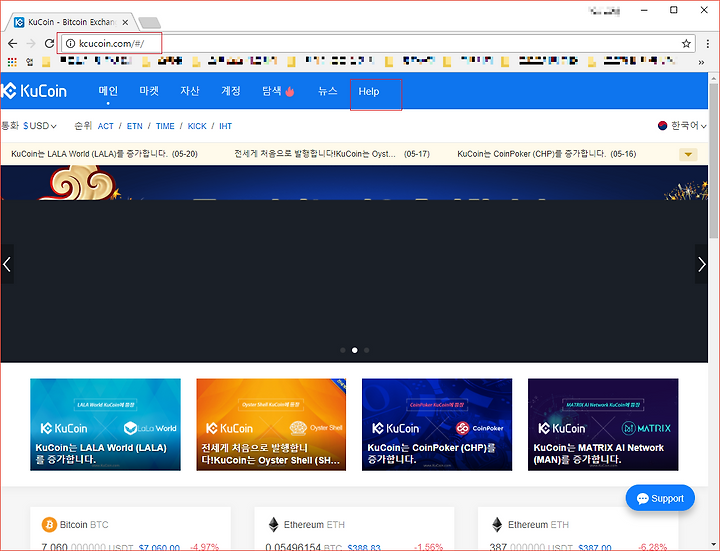Screen dimensions: 720x551
Task: Open the 마켓 menu item
Action: tap(149, 91)
